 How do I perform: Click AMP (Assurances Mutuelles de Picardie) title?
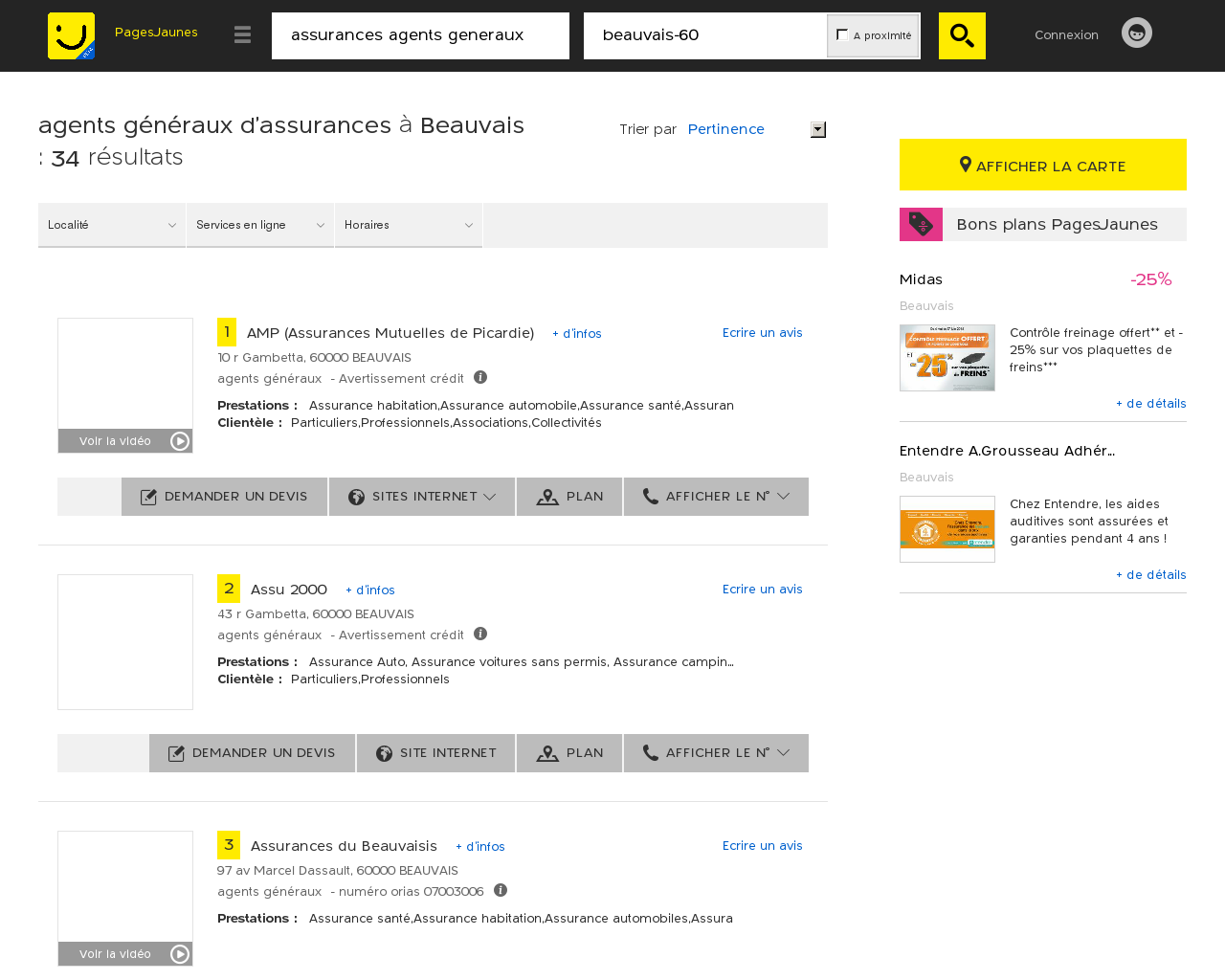[x=390, y=333]
